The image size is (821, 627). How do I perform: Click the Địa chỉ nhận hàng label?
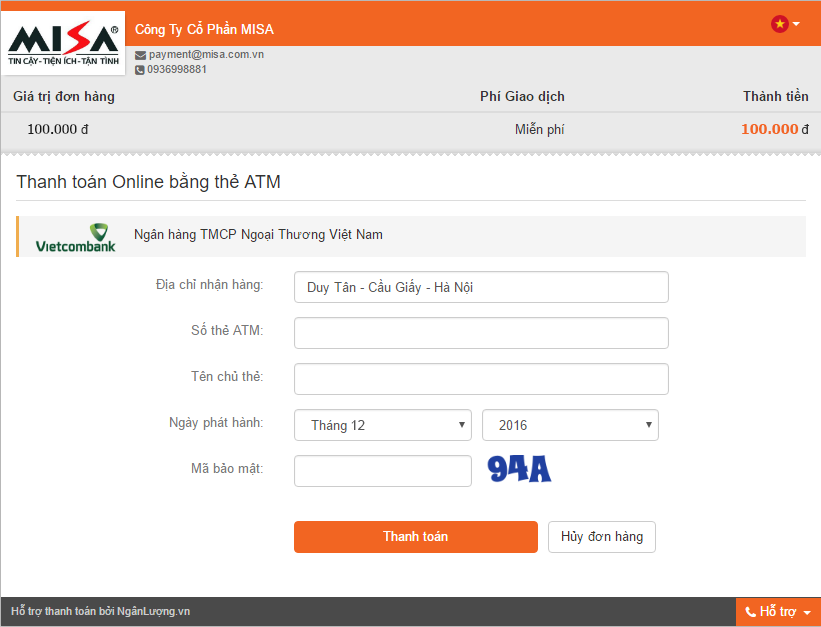click(x=209, y=284)
